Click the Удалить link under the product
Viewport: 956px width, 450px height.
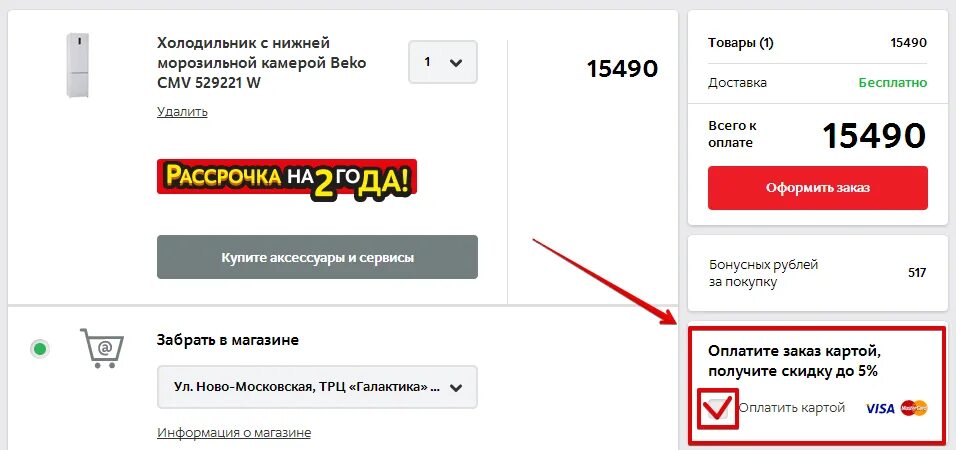[x=182, y=112]
